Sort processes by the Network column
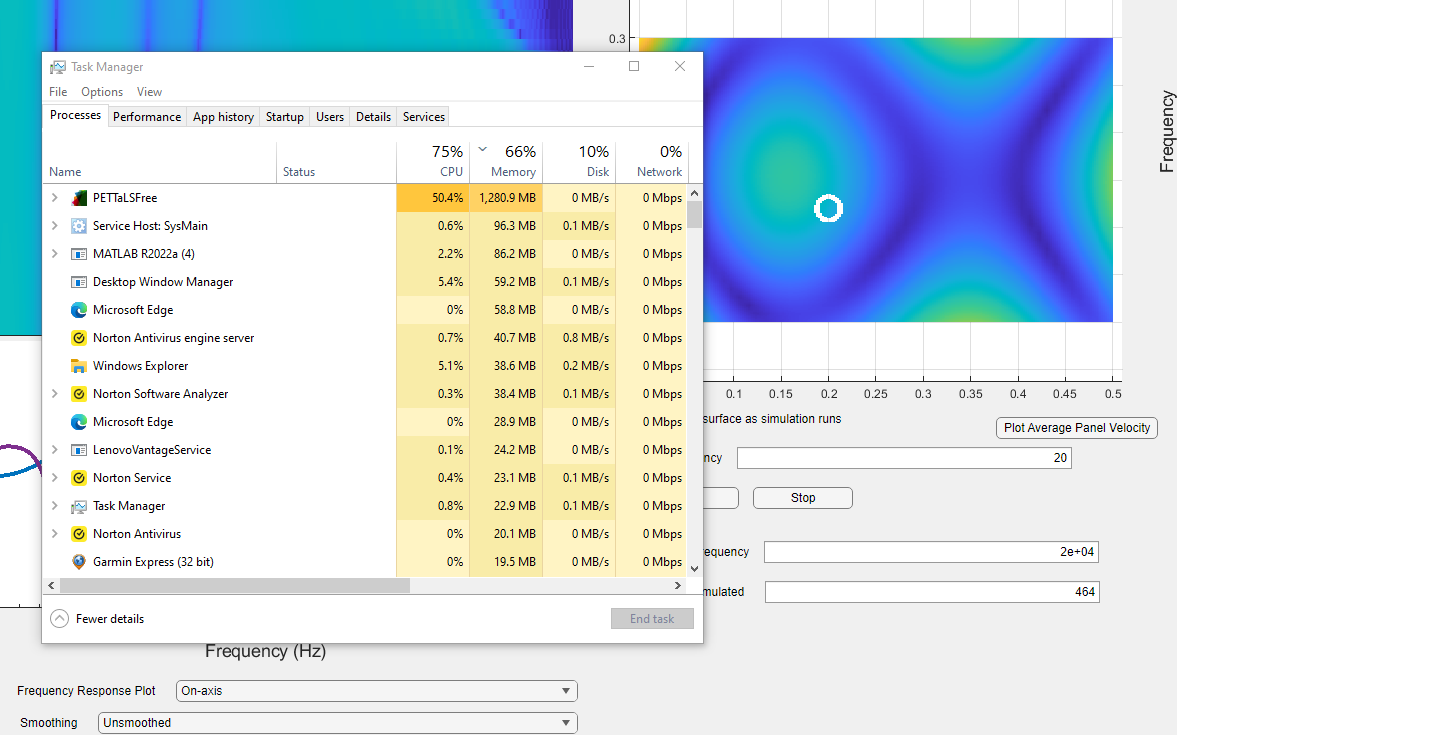1448x735 pixels. [x=652, y=162]
